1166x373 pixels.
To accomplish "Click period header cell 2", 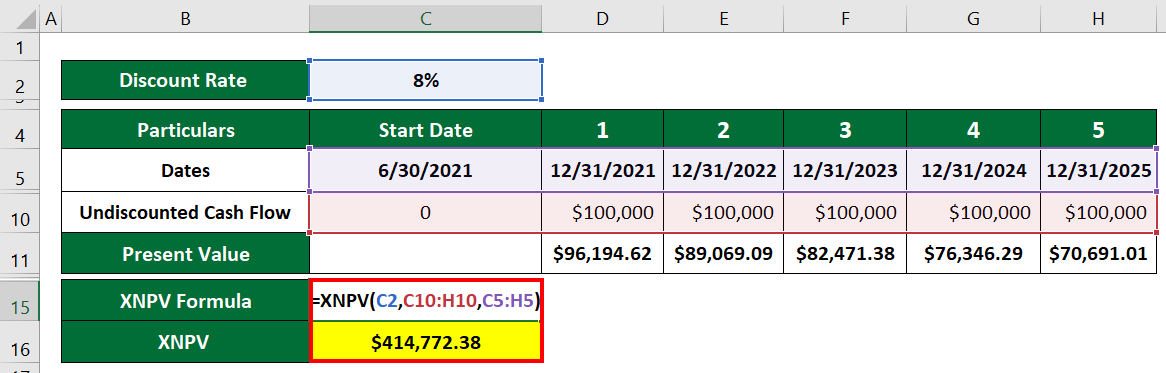I will click(x=724, y=130).
